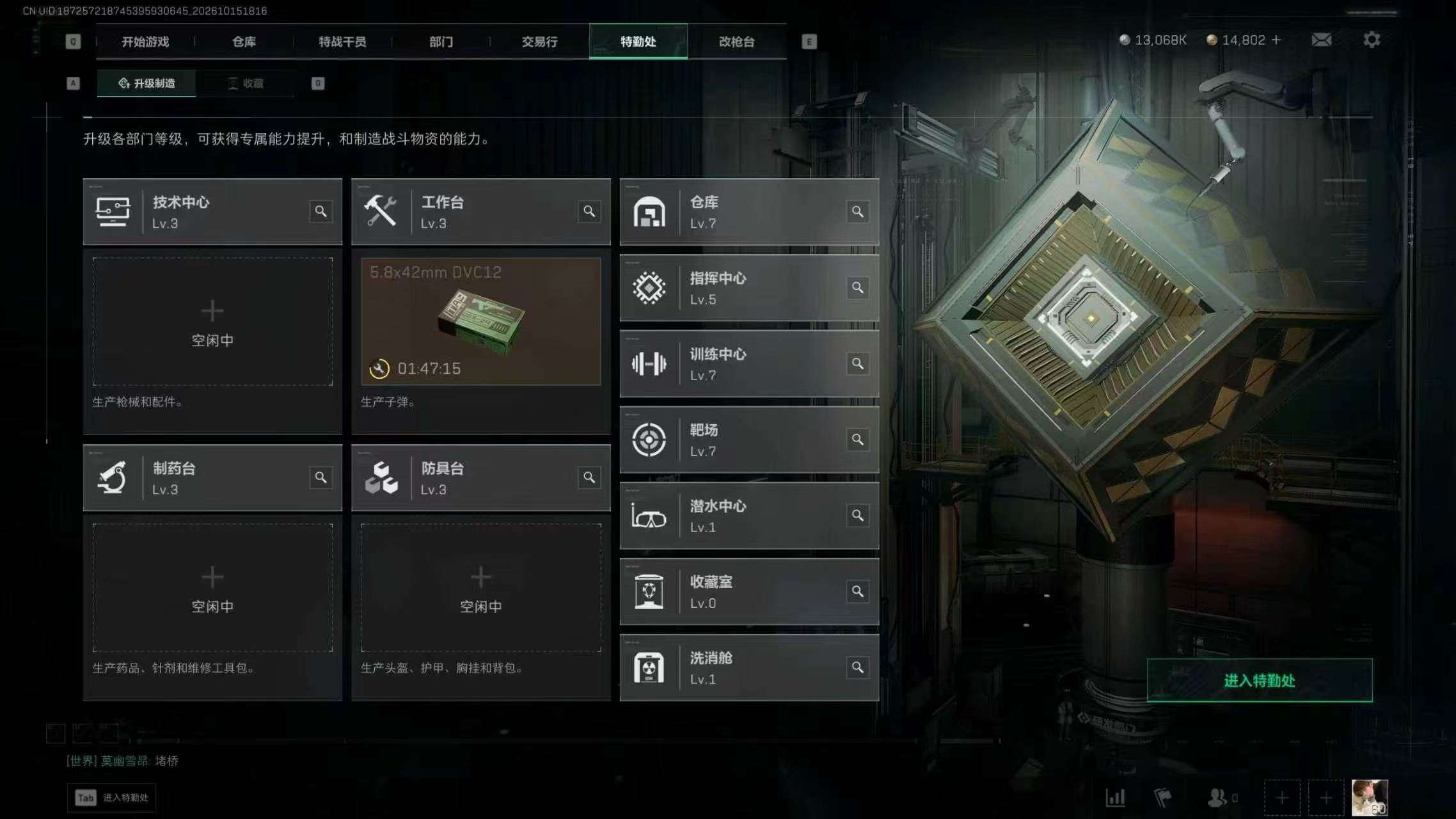The width and height of the screenshot is (1456, 819).
Task: Click the statistics bar chart icon
Action: pyautogui.click(x=1116, y=798)
